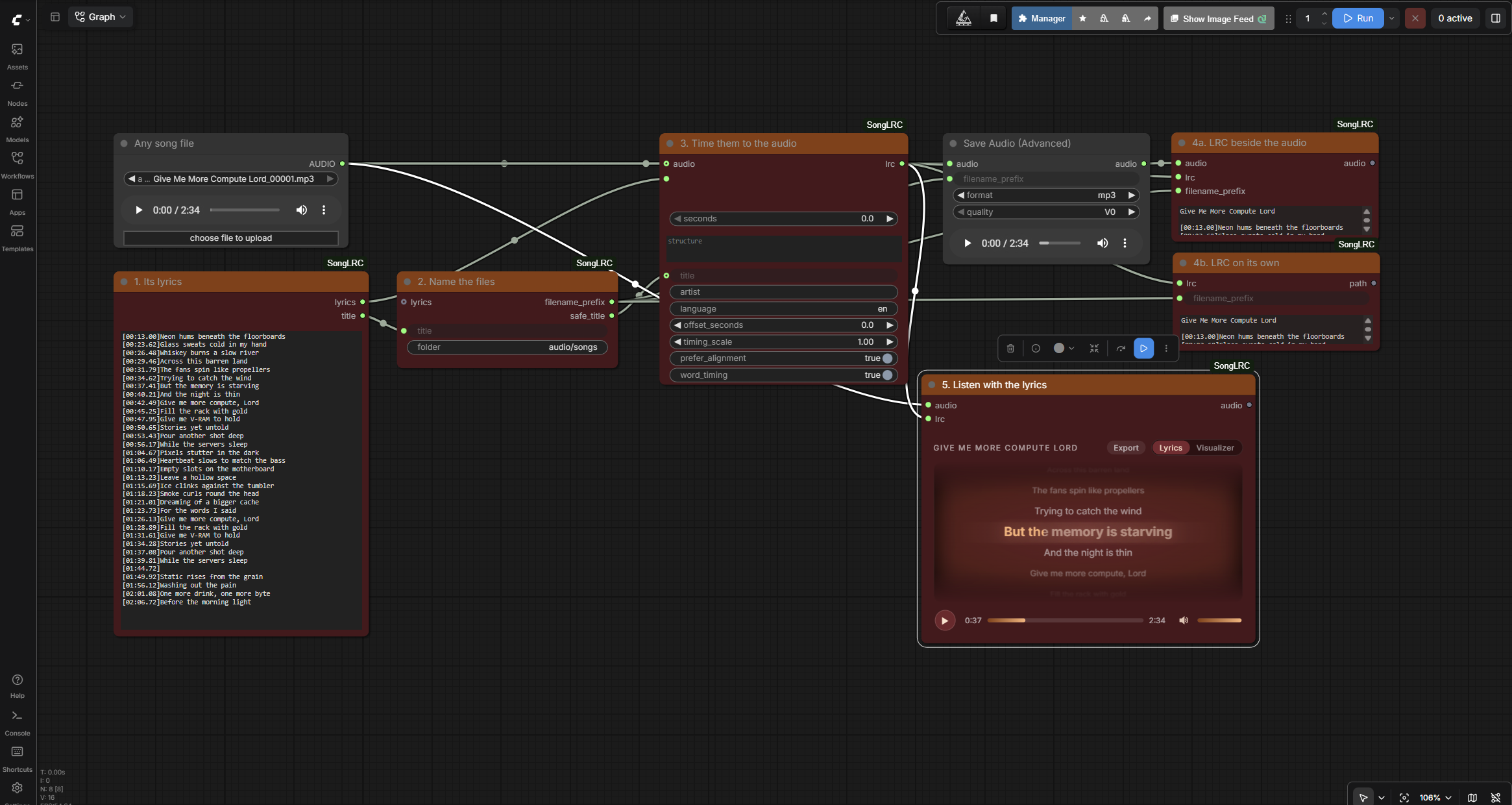
Task: Bypass the selected node with the curved arrow icon
Action: (1121, 349)
